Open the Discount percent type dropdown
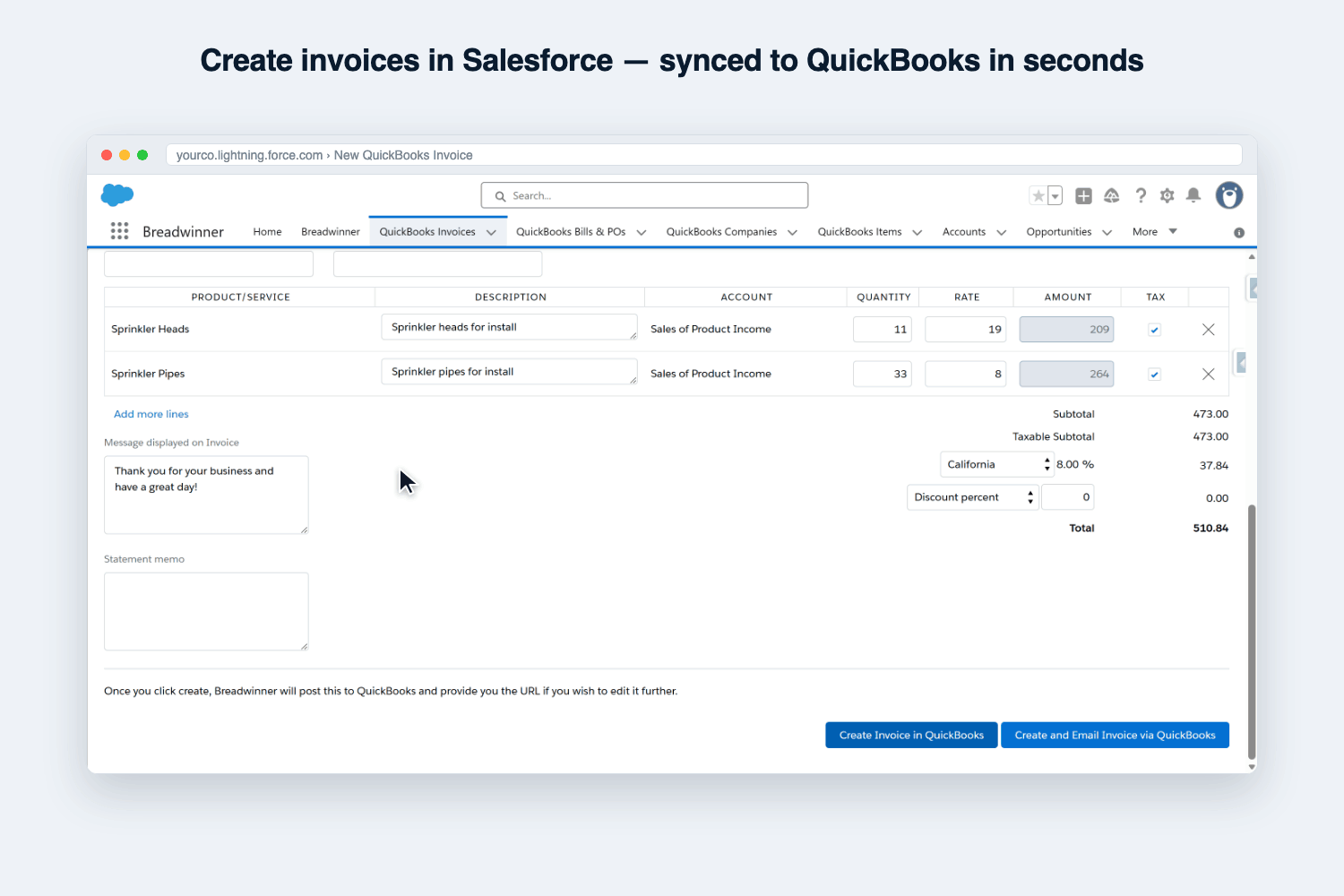Image resolution: width=1344 pixels, height=896 pixels. 972,497
